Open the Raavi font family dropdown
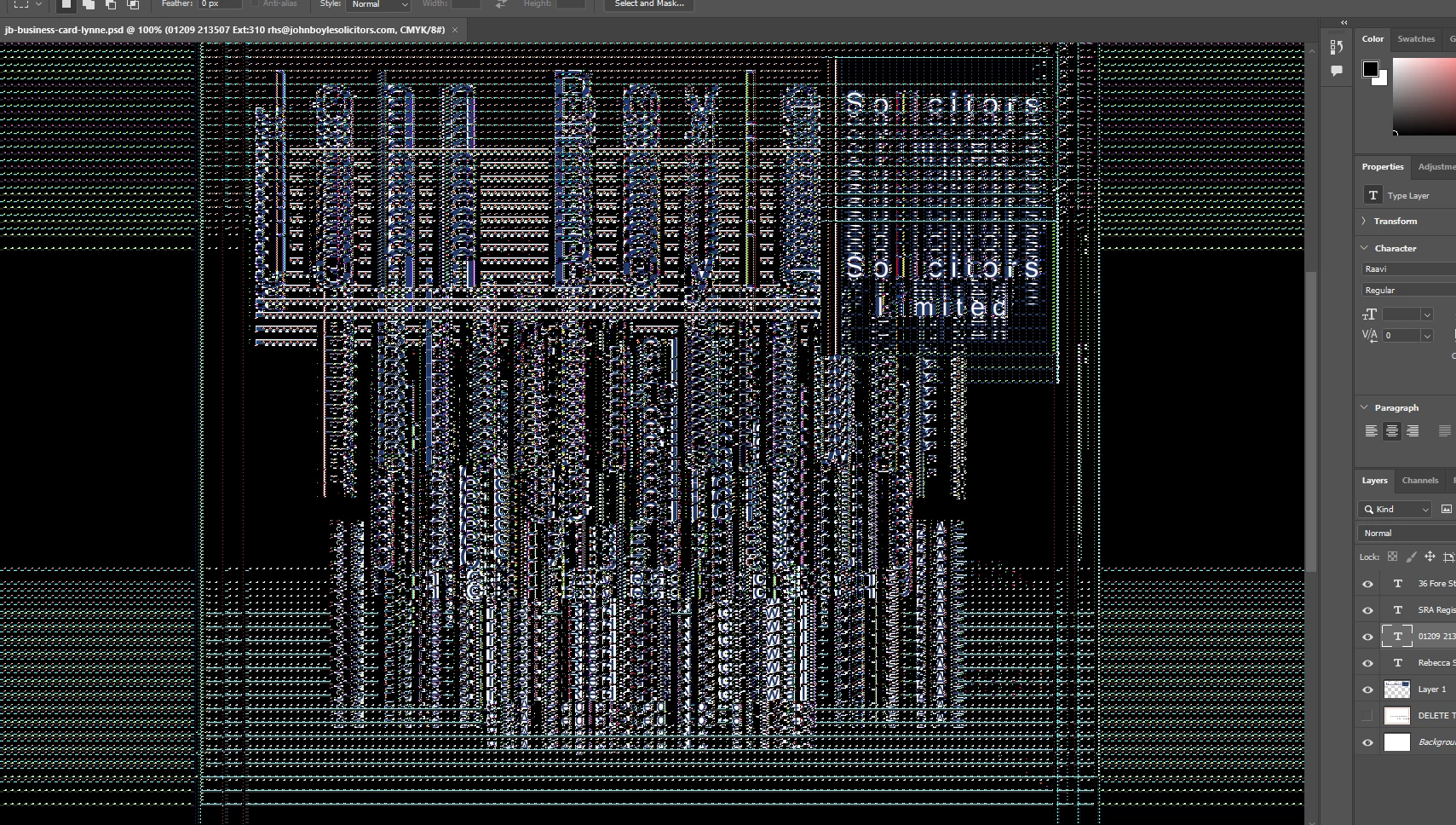The image size is (1456, 825). (1408, 268)
